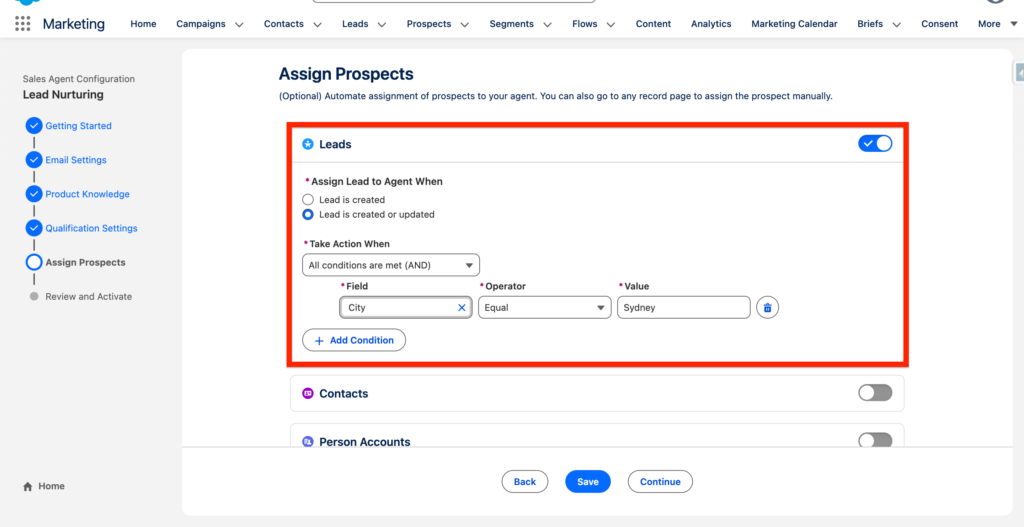
Task: Click the Home house icon at bottom left
Action: click(27, 487)
